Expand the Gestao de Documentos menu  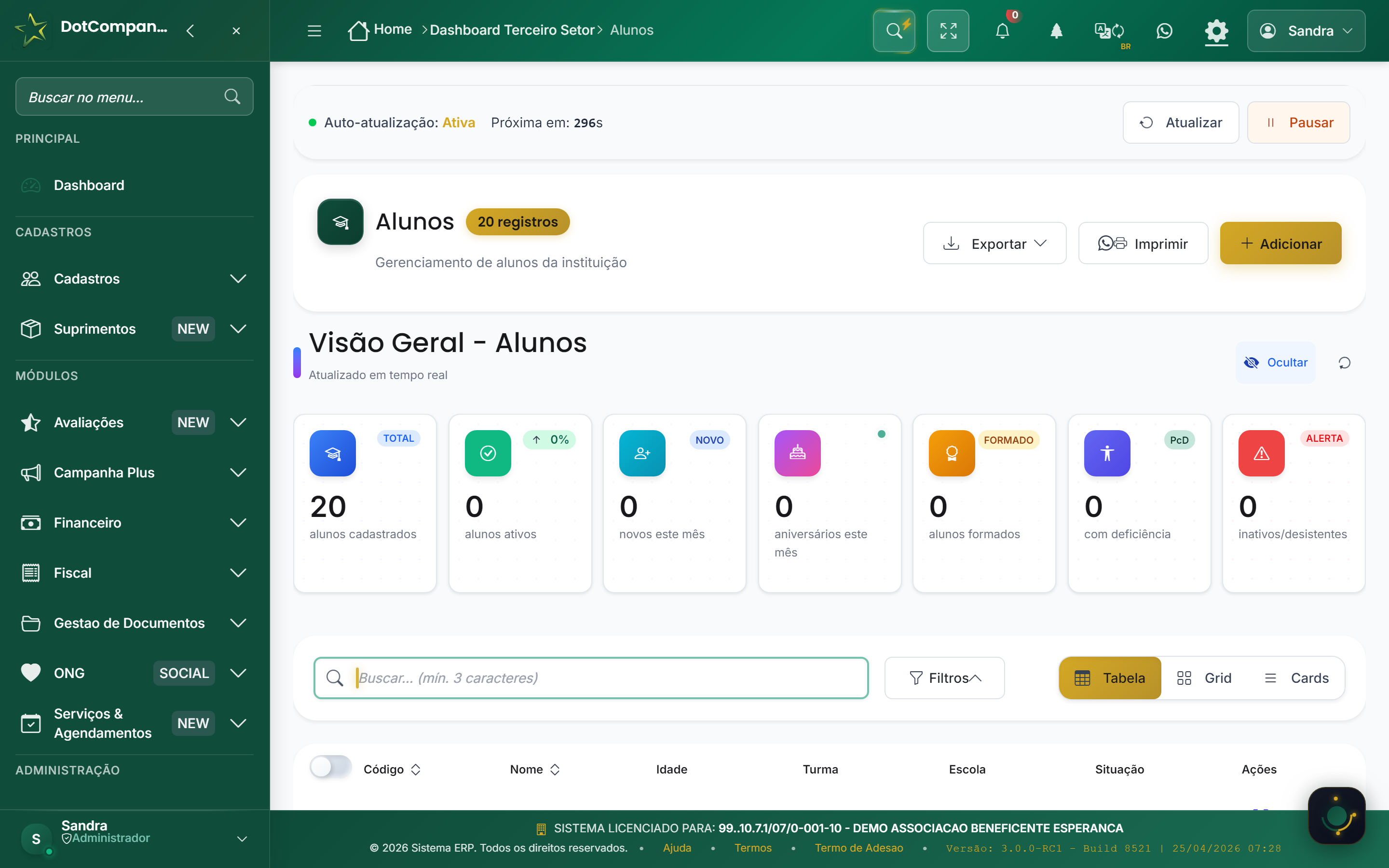click(134, 623)
